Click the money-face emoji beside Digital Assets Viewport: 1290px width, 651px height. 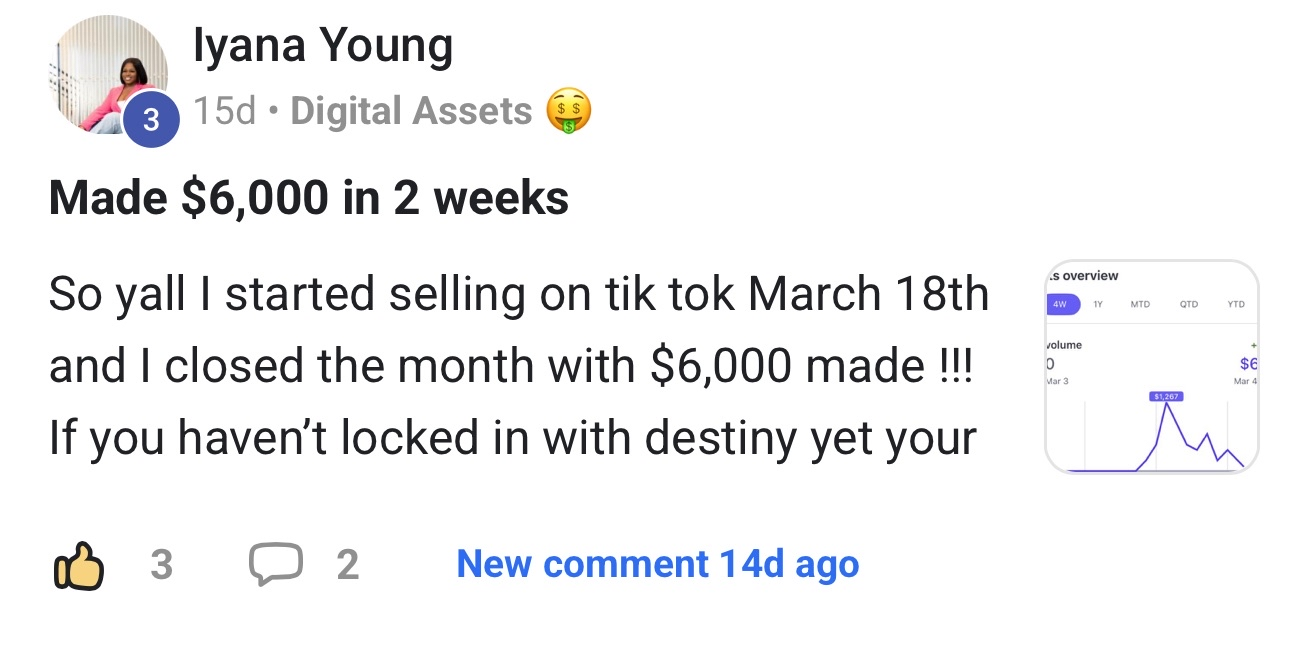click(x=568, y=111)
